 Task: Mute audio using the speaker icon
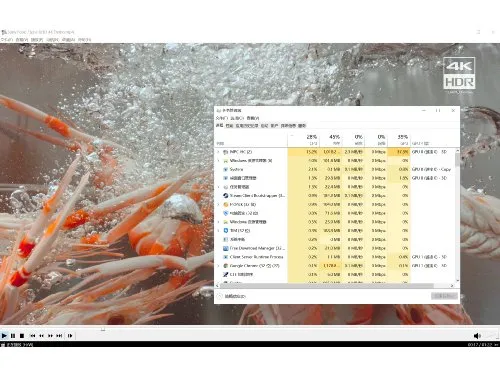click(477, 335)
